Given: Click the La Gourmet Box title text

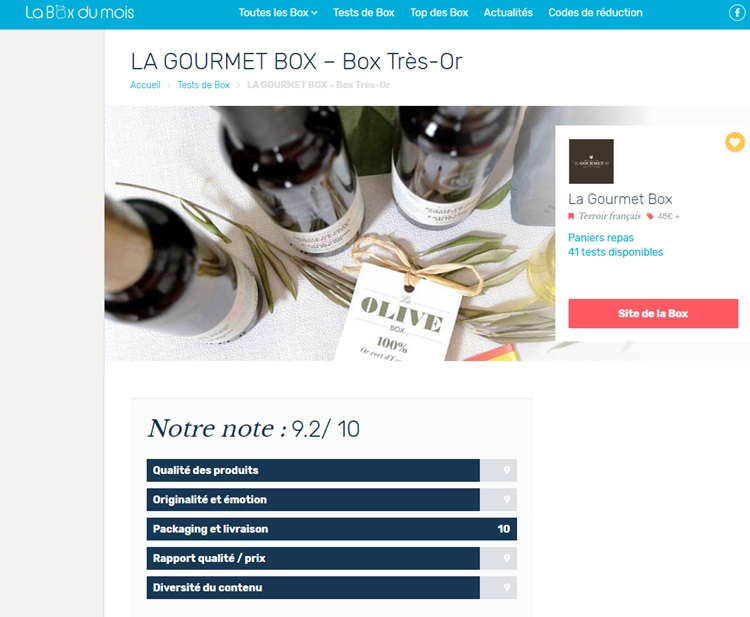Looking at the screenshot, I should click(x=620, y=199).
